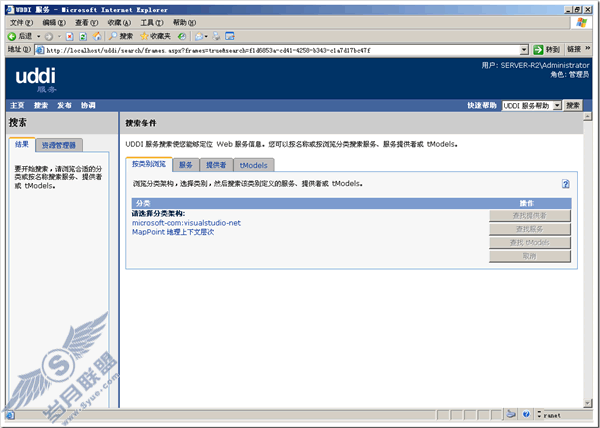Click the 搜索条件 heading text
Image resolution: width=600 pixels, height=428 pixels.
pos(141,123)
